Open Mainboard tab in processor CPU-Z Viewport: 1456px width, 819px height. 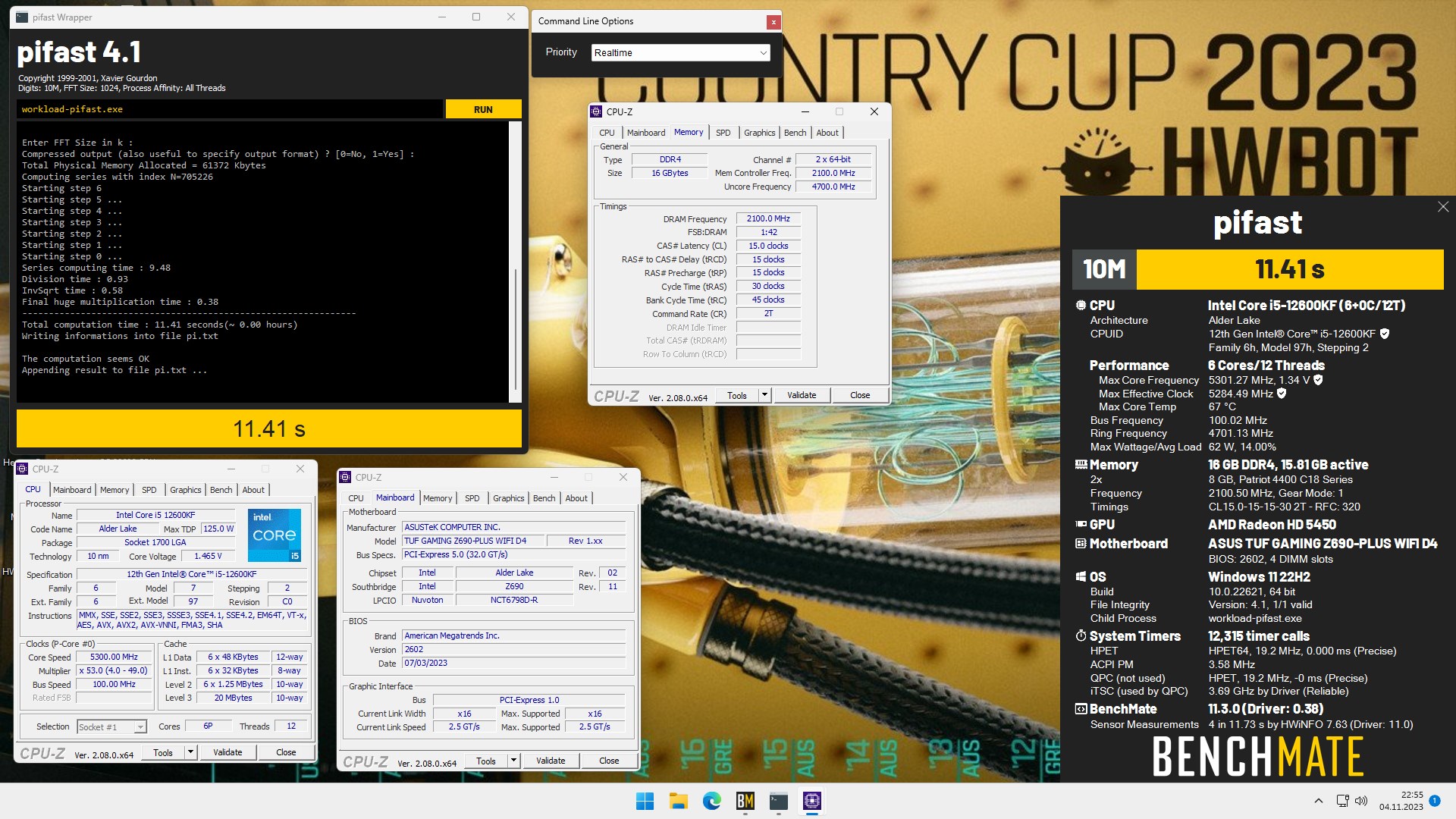point(72,490)
